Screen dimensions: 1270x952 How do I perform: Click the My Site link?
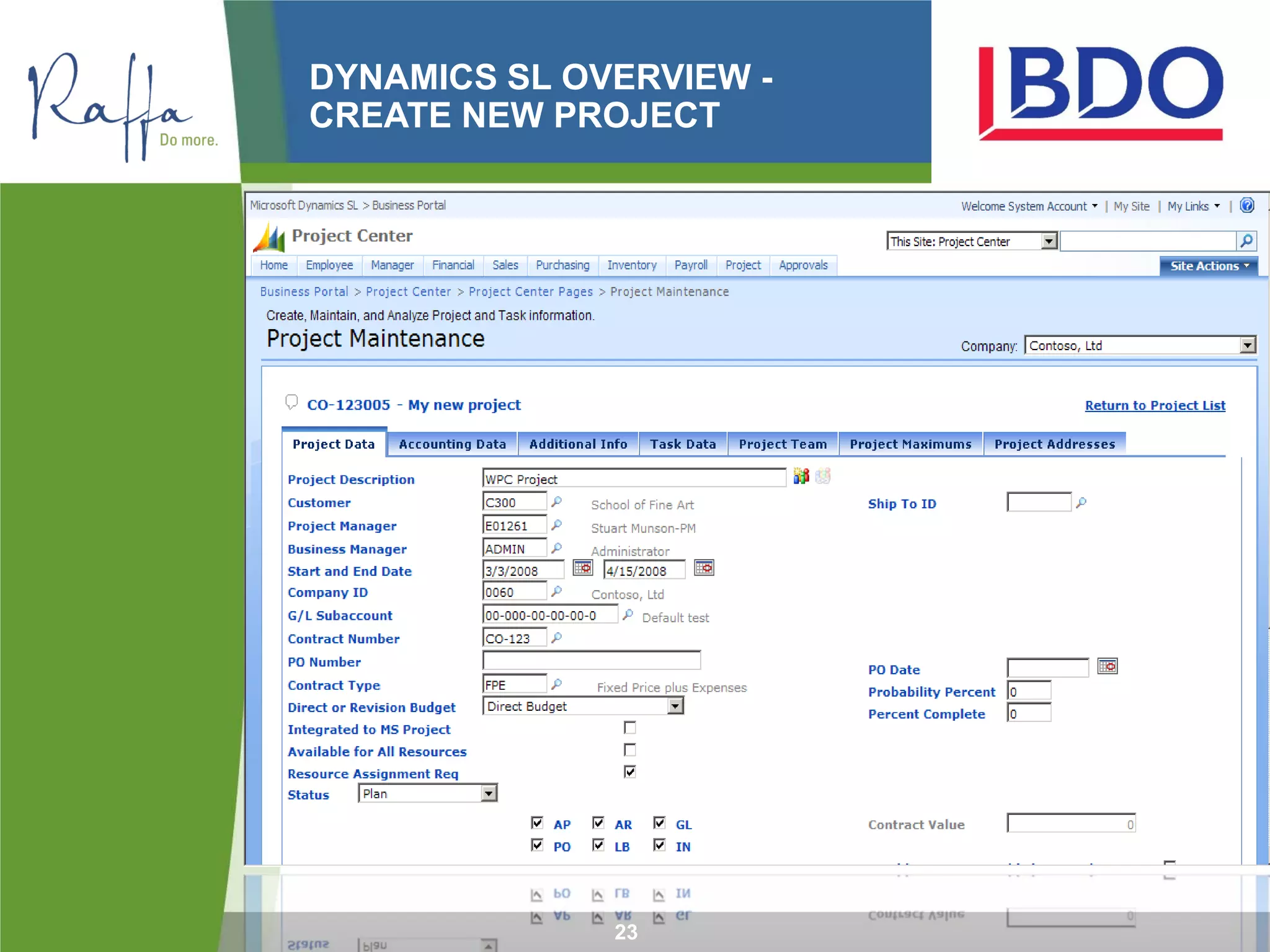(1132, 206)
